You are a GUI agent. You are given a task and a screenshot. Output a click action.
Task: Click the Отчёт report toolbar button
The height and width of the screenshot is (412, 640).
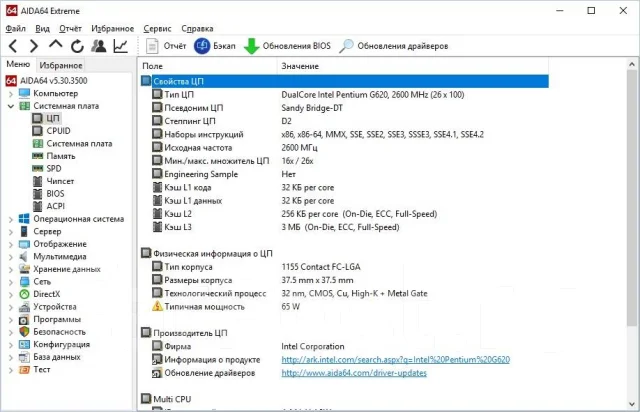166,46
